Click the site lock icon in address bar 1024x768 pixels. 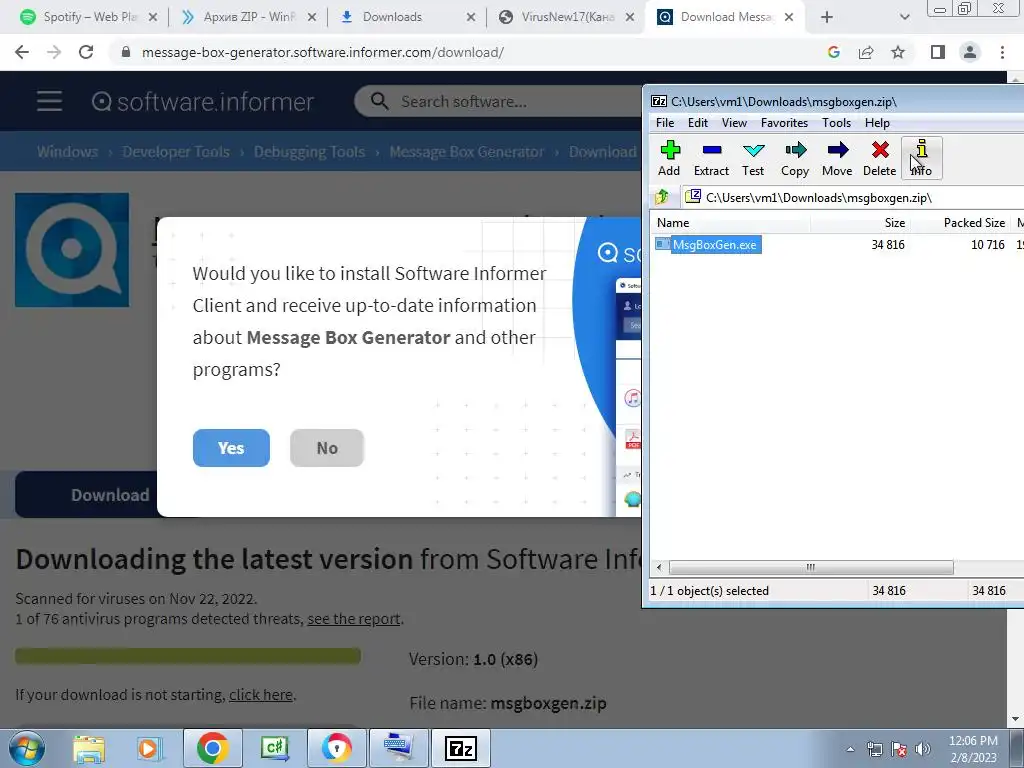(x=126, y=52)
